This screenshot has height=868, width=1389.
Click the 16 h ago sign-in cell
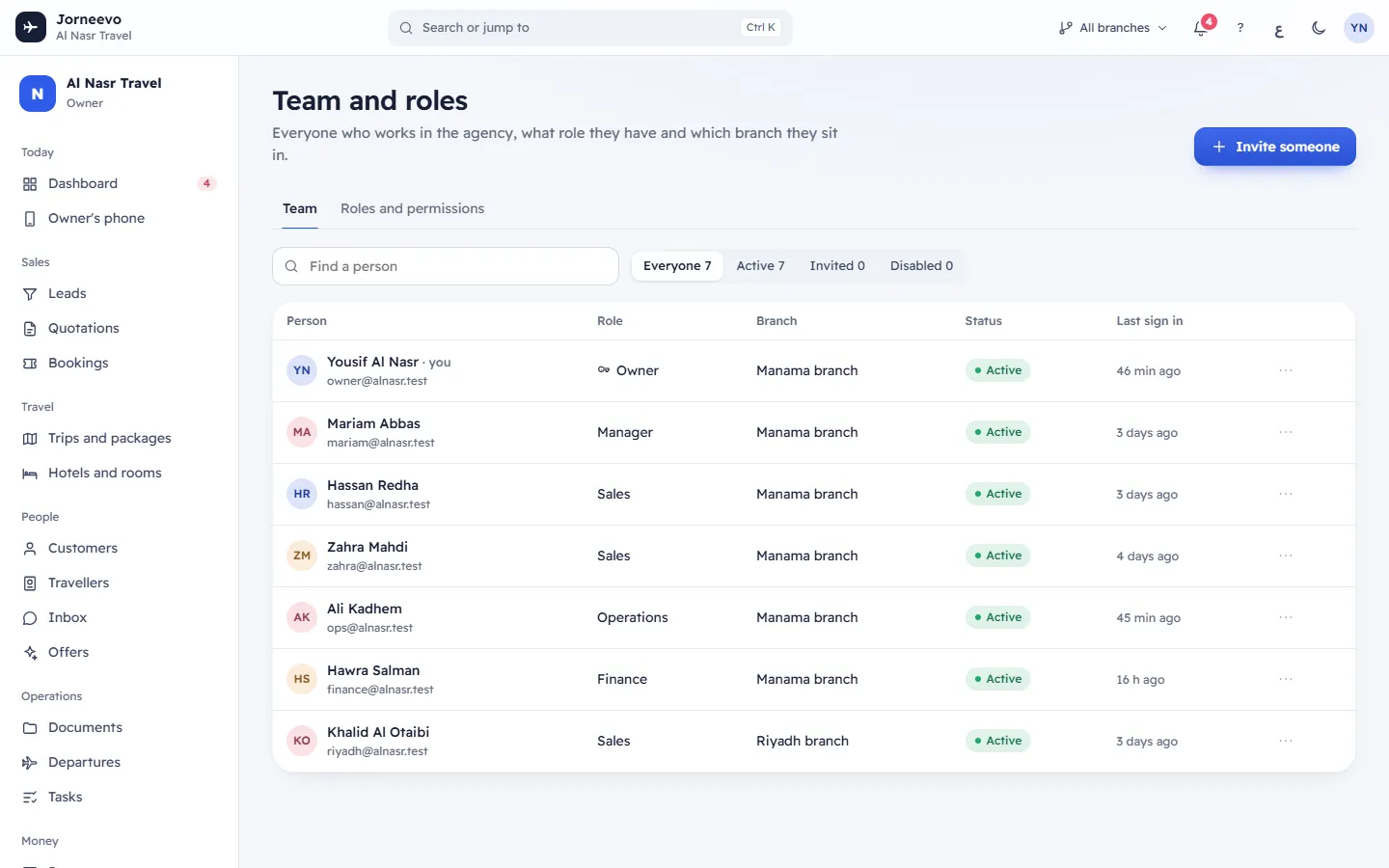pyautogui.click(x=1140, y=680)
